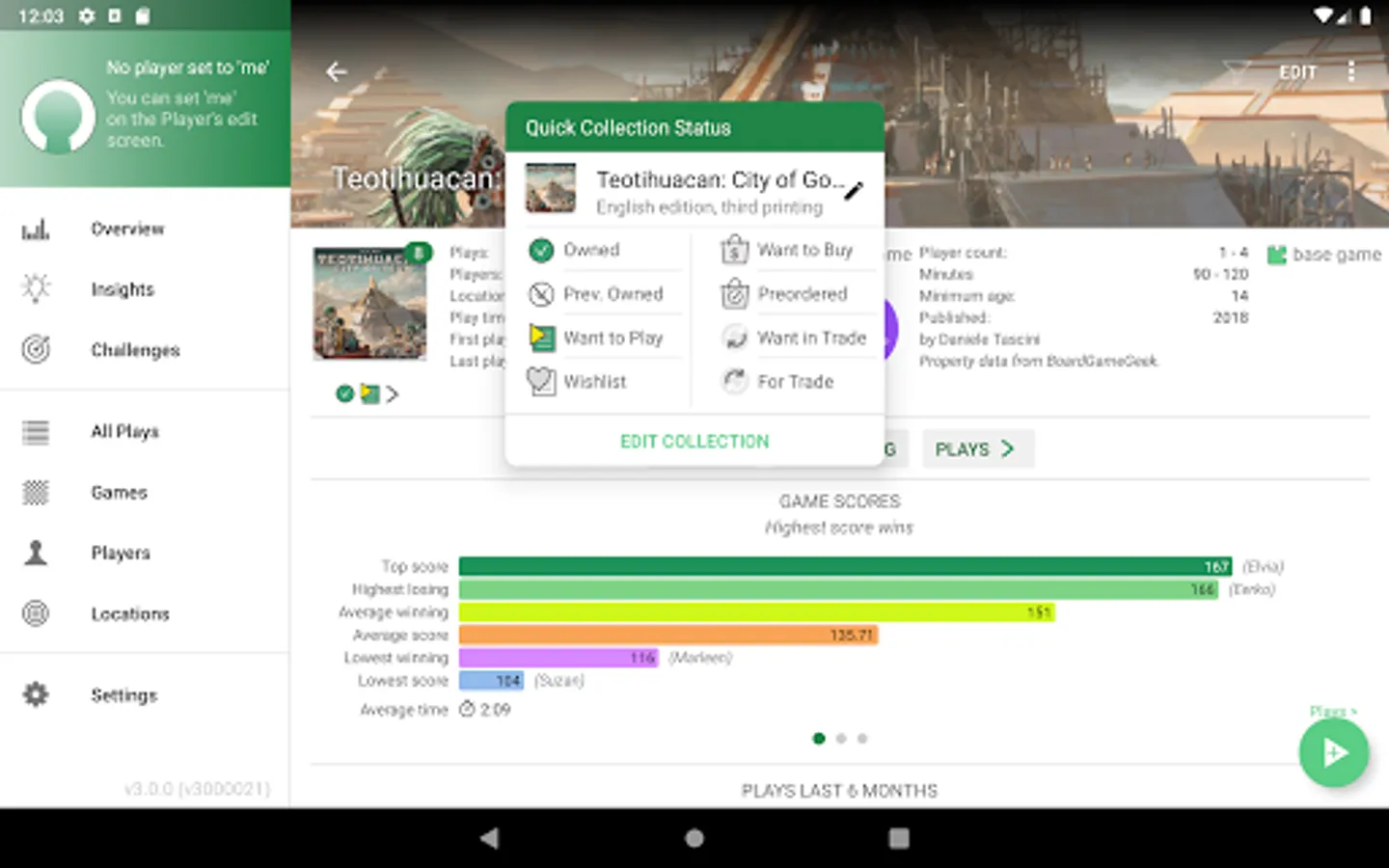The height and width of the screenshot is (868, 1389).
Task: Select the third page dot indicator
Action: (862, 739)
